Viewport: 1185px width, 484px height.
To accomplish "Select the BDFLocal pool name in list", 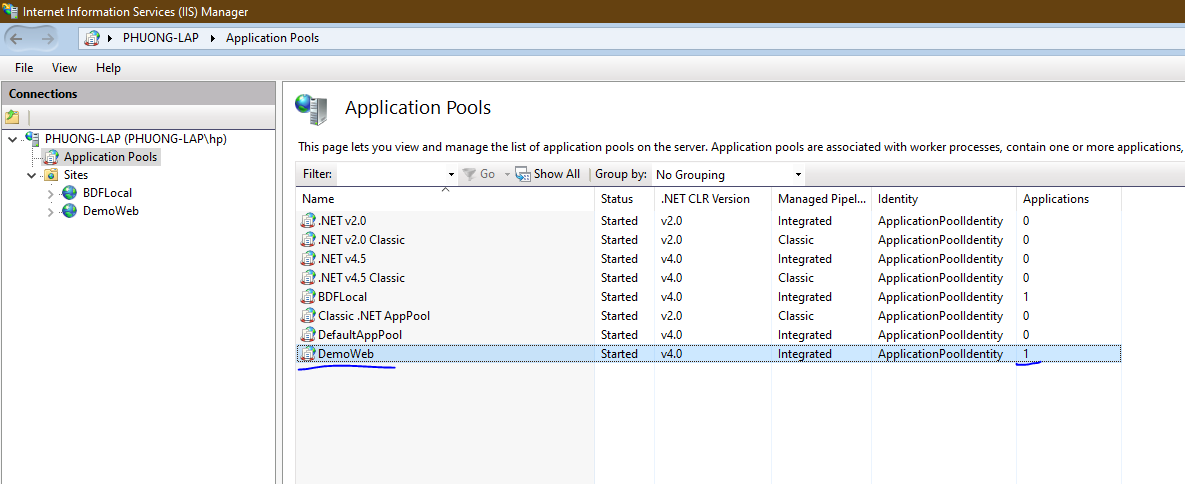I will coord(342,296).
